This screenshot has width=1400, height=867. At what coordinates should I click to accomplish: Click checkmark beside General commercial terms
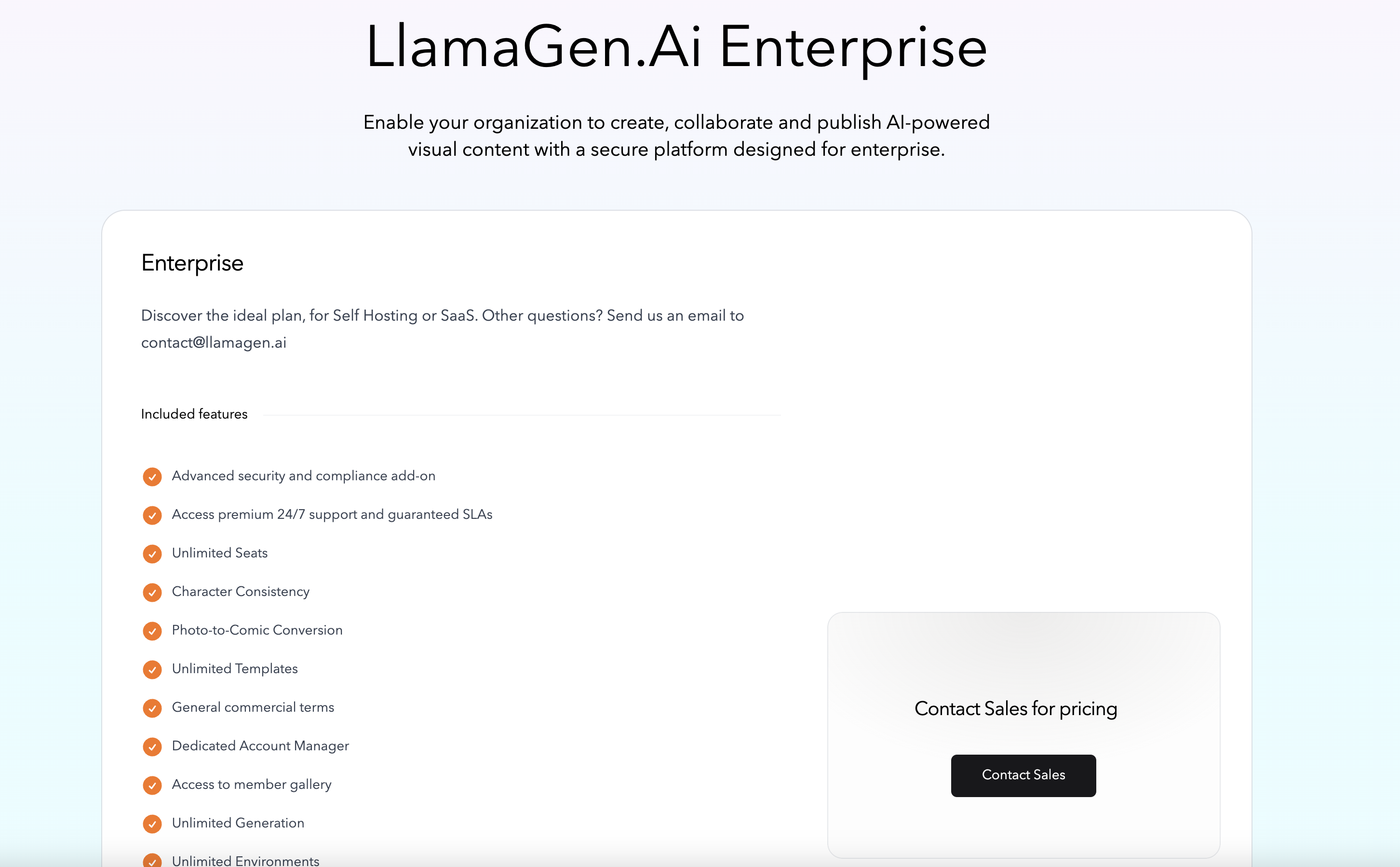coord(152,707)
